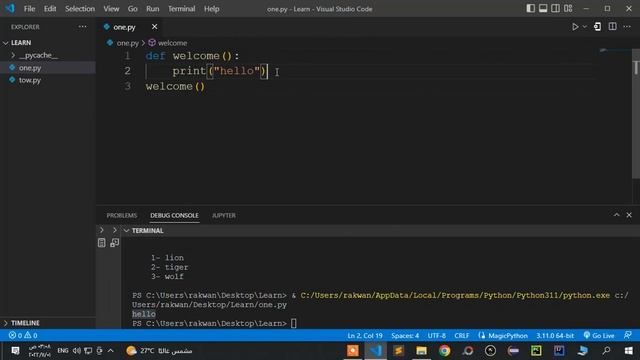Open the View menu

pyautogui.click(x=111, y=9)
